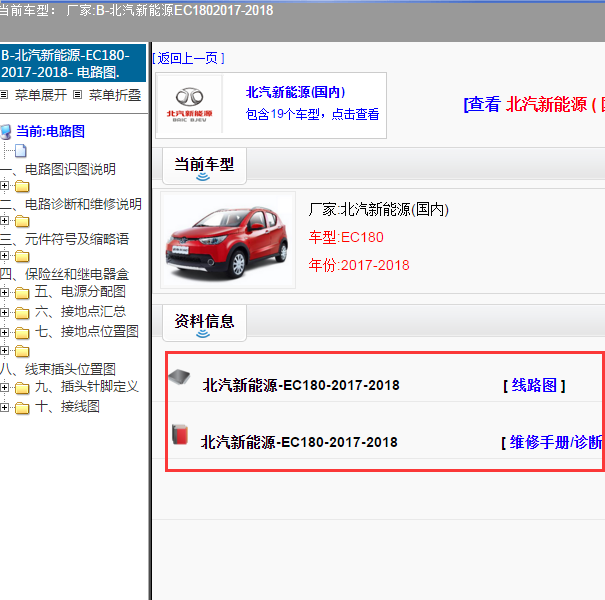
Task: Click 包含19个车型，点击查看 link
Action: coord(312,114)
